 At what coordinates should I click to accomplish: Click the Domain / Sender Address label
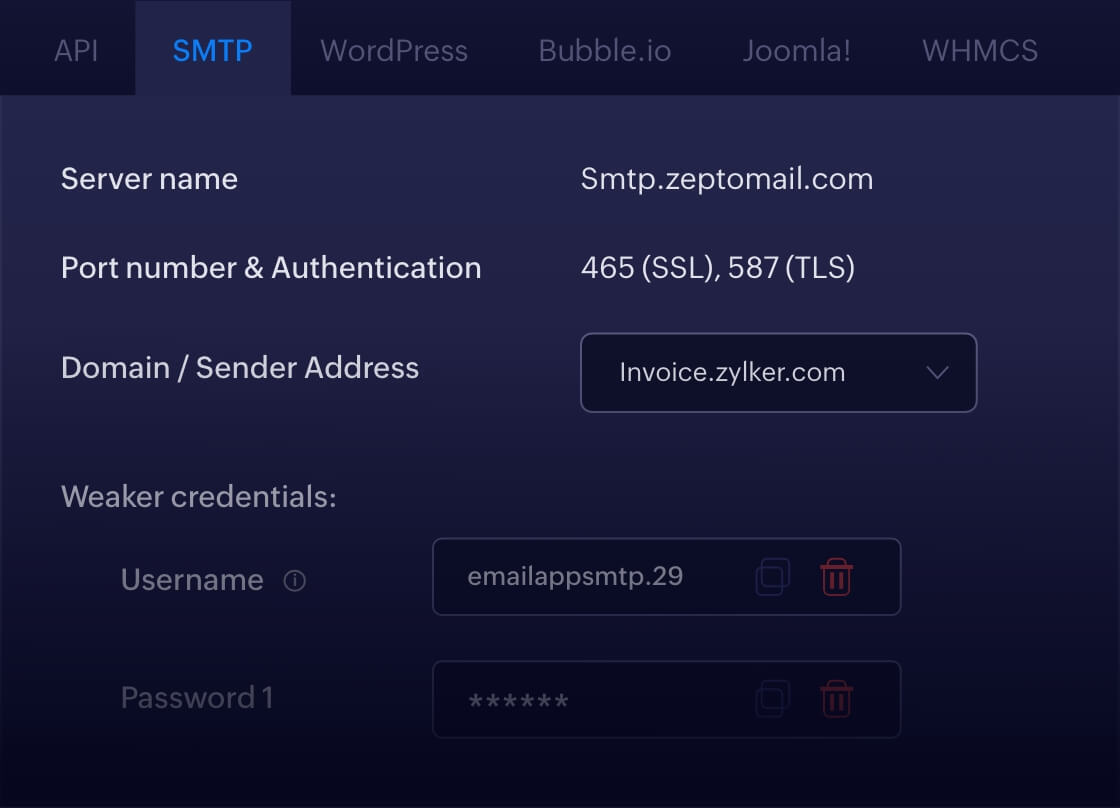pos(240,368)
